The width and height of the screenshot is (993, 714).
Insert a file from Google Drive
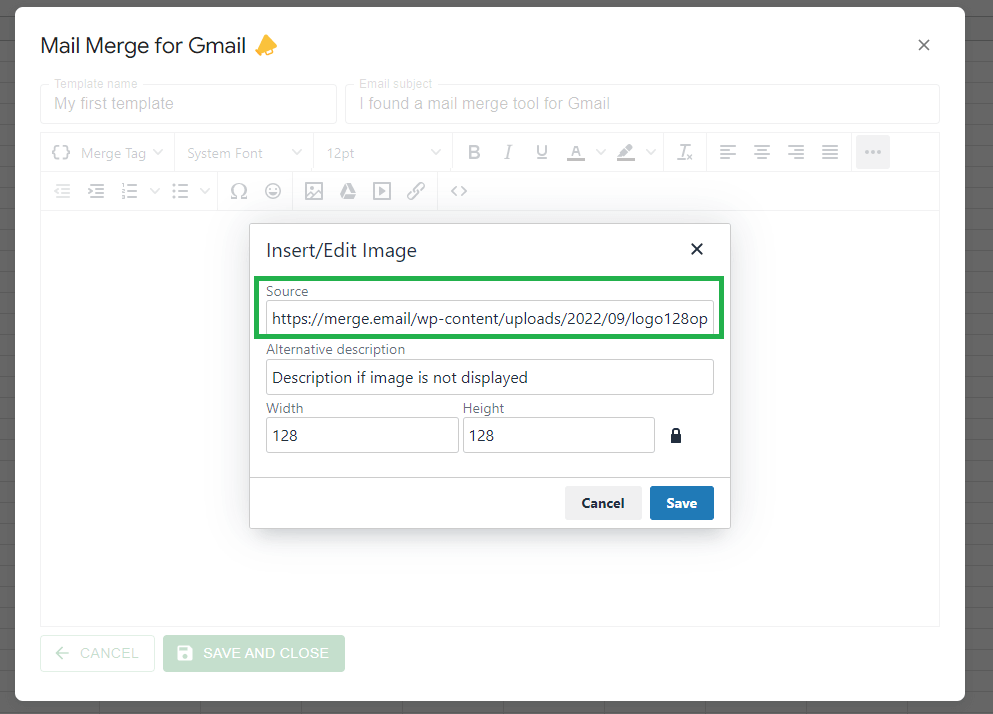[348, 191]
